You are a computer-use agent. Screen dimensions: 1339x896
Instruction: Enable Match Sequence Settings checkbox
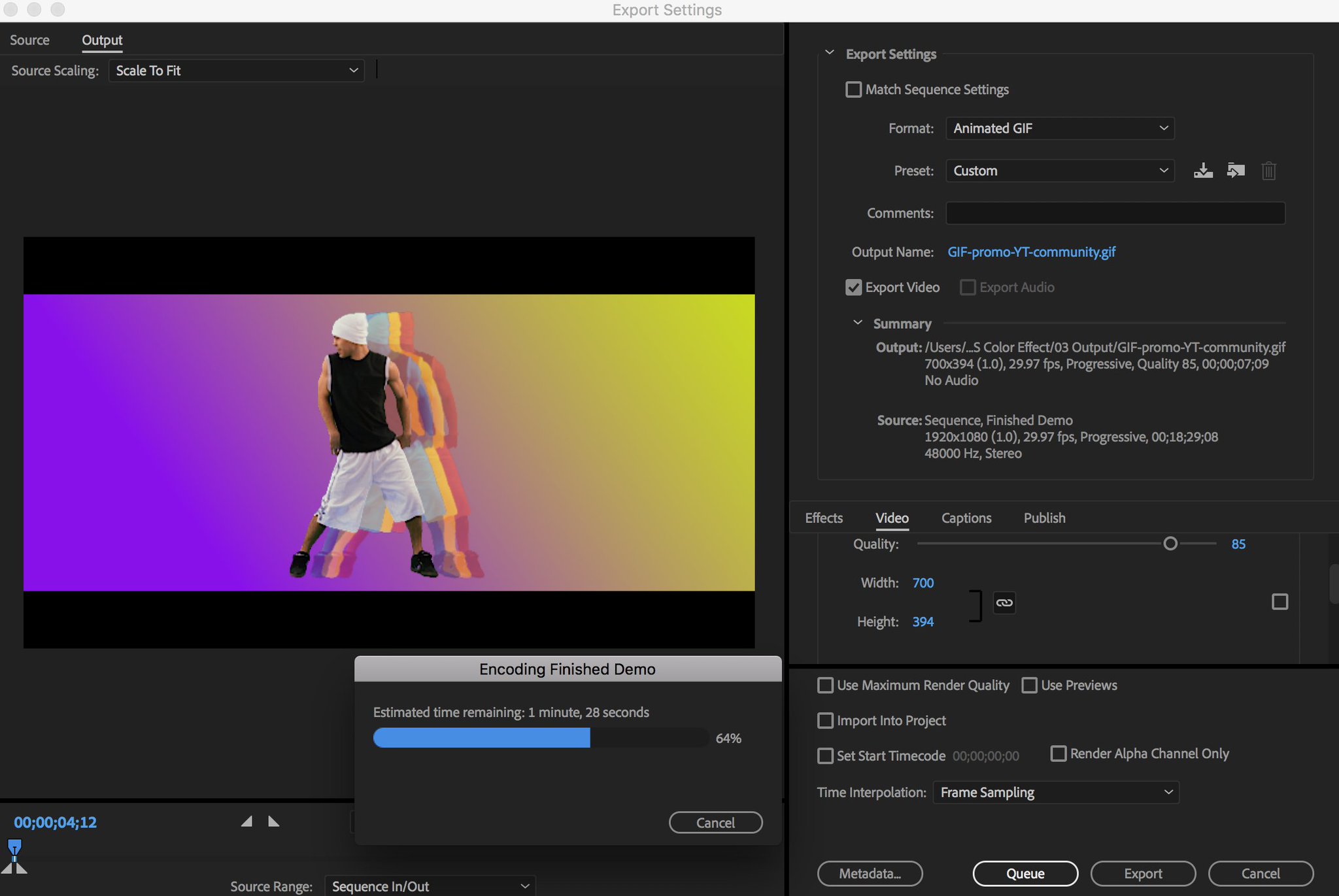pos(853,90)
